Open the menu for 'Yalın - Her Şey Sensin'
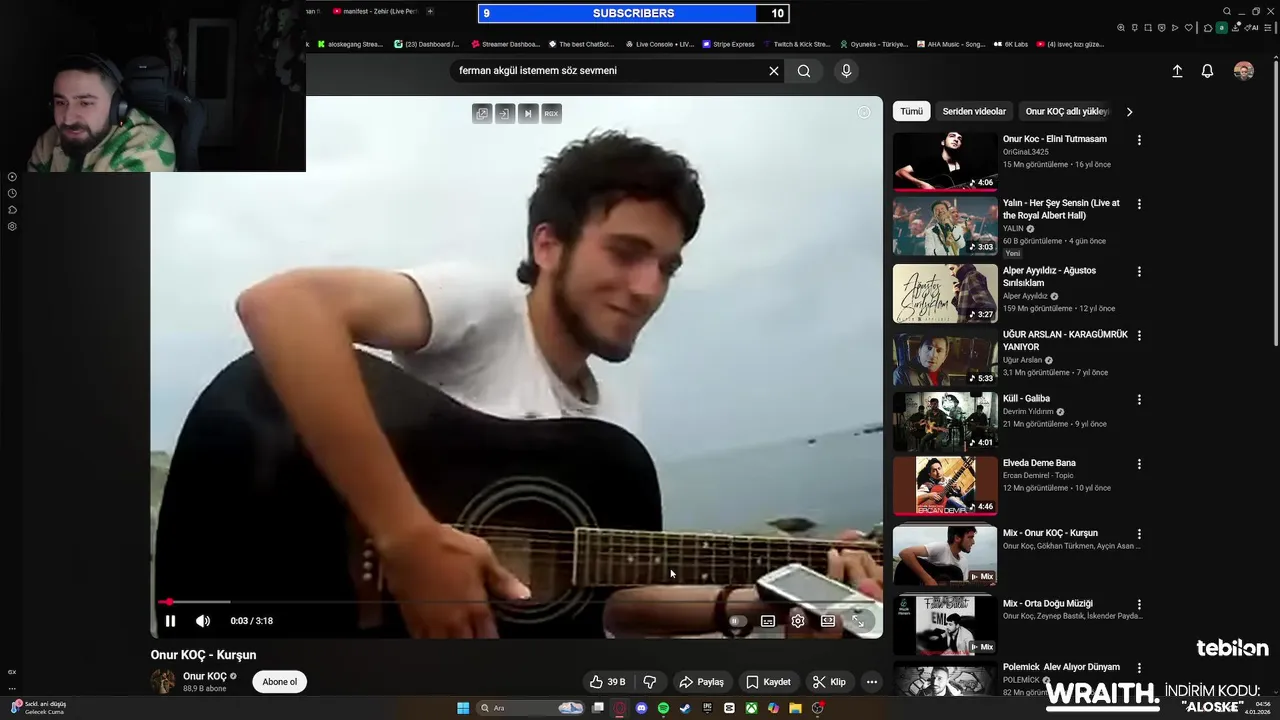The height and width of the screenshot is (720, 1280). (x=1138, y=204)
